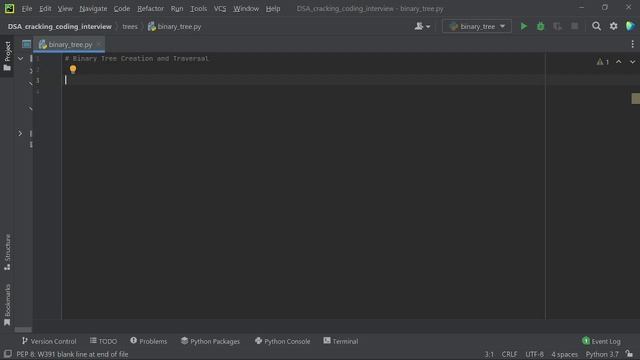Open the Run menu

(x=177, y=9)
